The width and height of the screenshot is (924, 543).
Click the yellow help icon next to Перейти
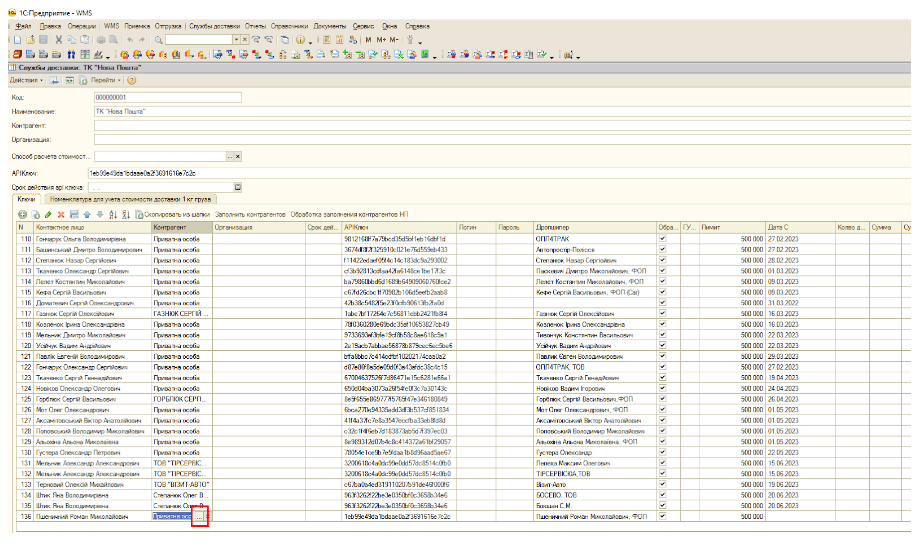[x=131, y=79]
